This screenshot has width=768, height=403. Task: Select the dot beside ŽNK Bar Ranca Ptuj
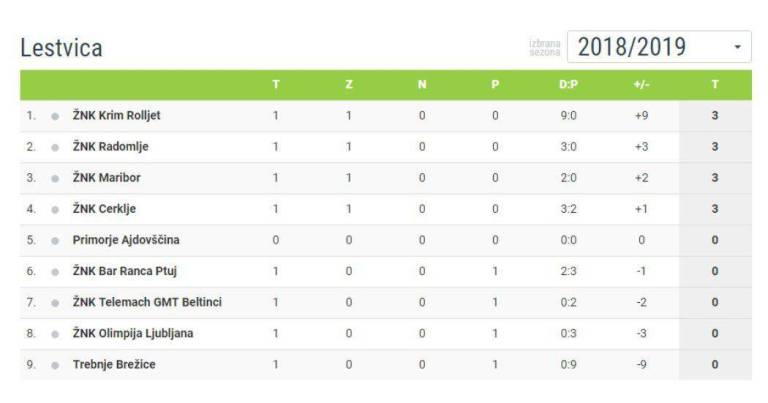pyautogui.click(x=55, y=271)
